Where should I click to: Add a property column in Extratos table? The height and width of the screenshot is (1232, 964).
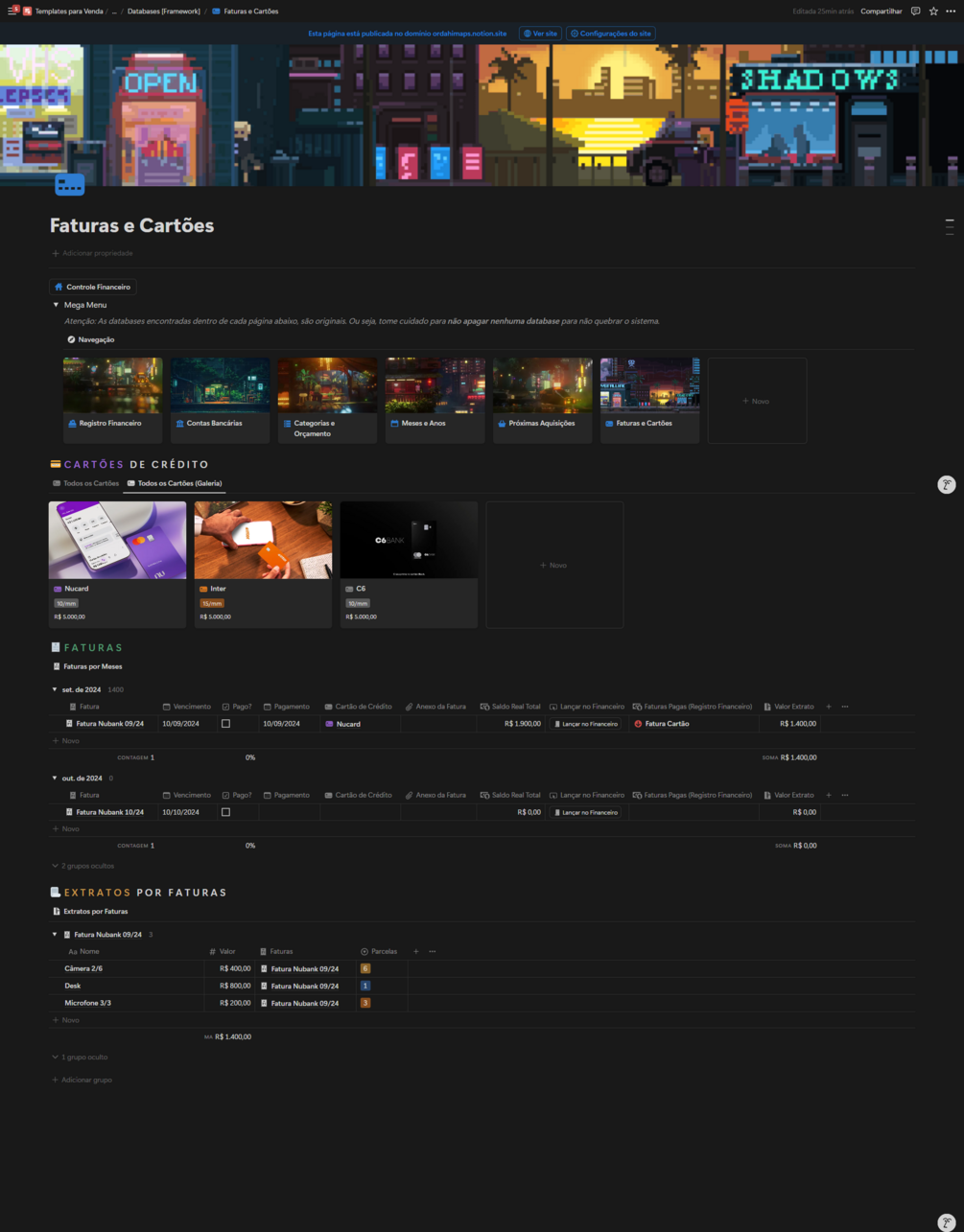[x=416, y=951]
